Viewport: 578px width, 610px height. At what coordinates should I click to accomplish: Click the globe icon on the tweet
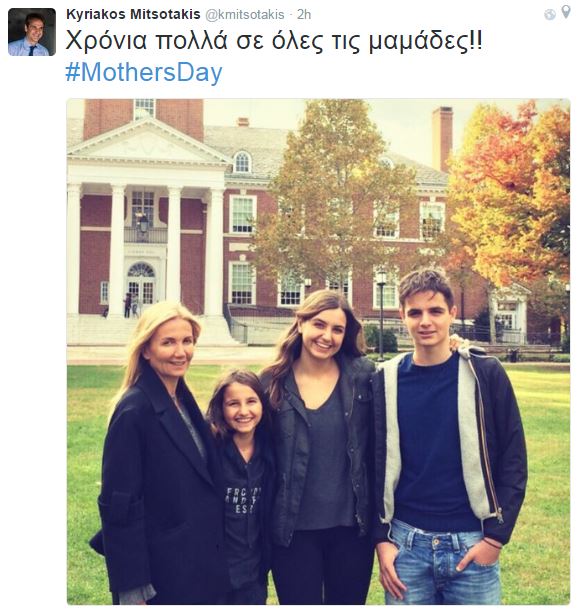(x=550, y=14)
